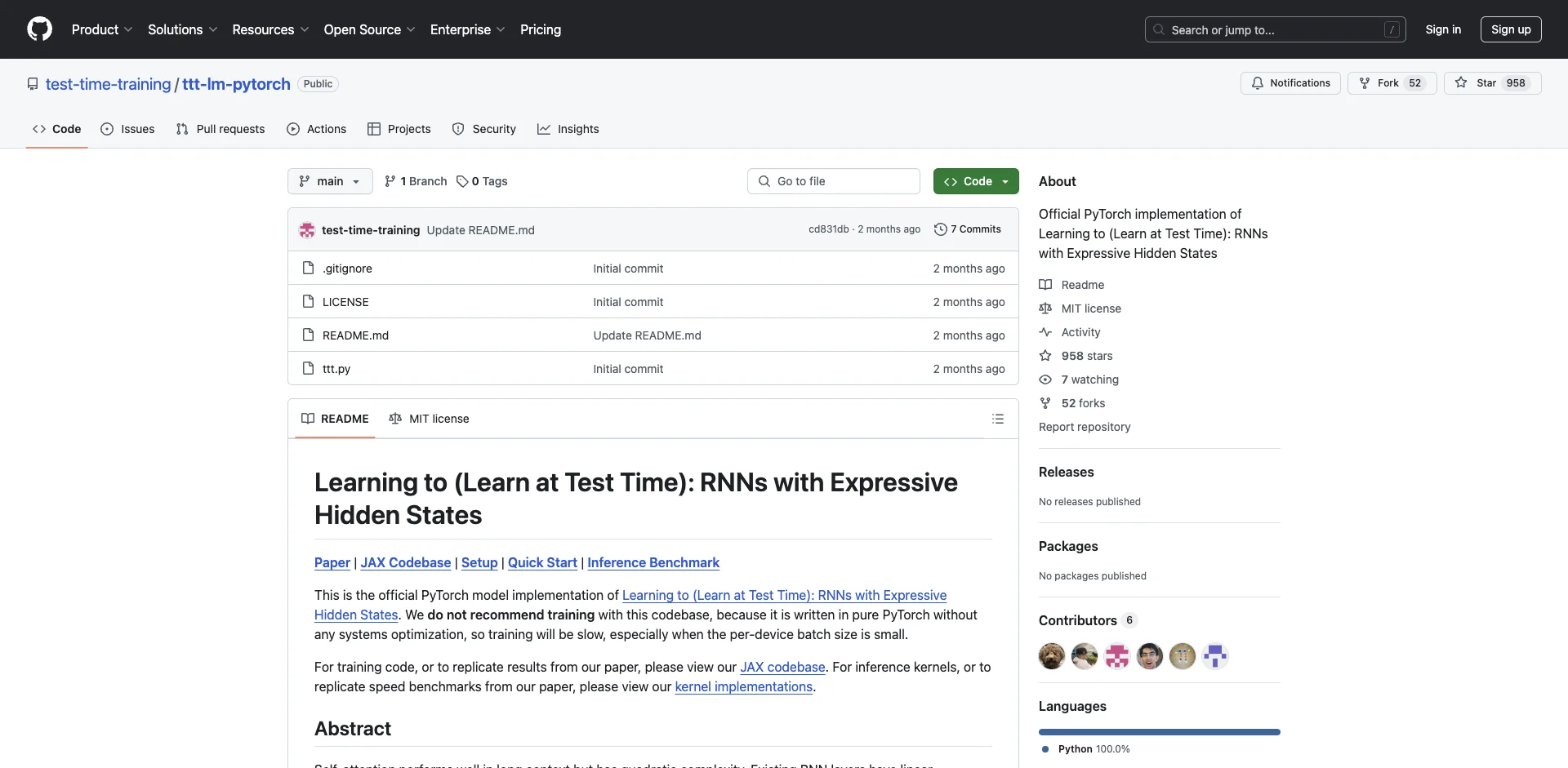Jump to Quick Start section link
The image size is (1568, 768).
(542, 562)
